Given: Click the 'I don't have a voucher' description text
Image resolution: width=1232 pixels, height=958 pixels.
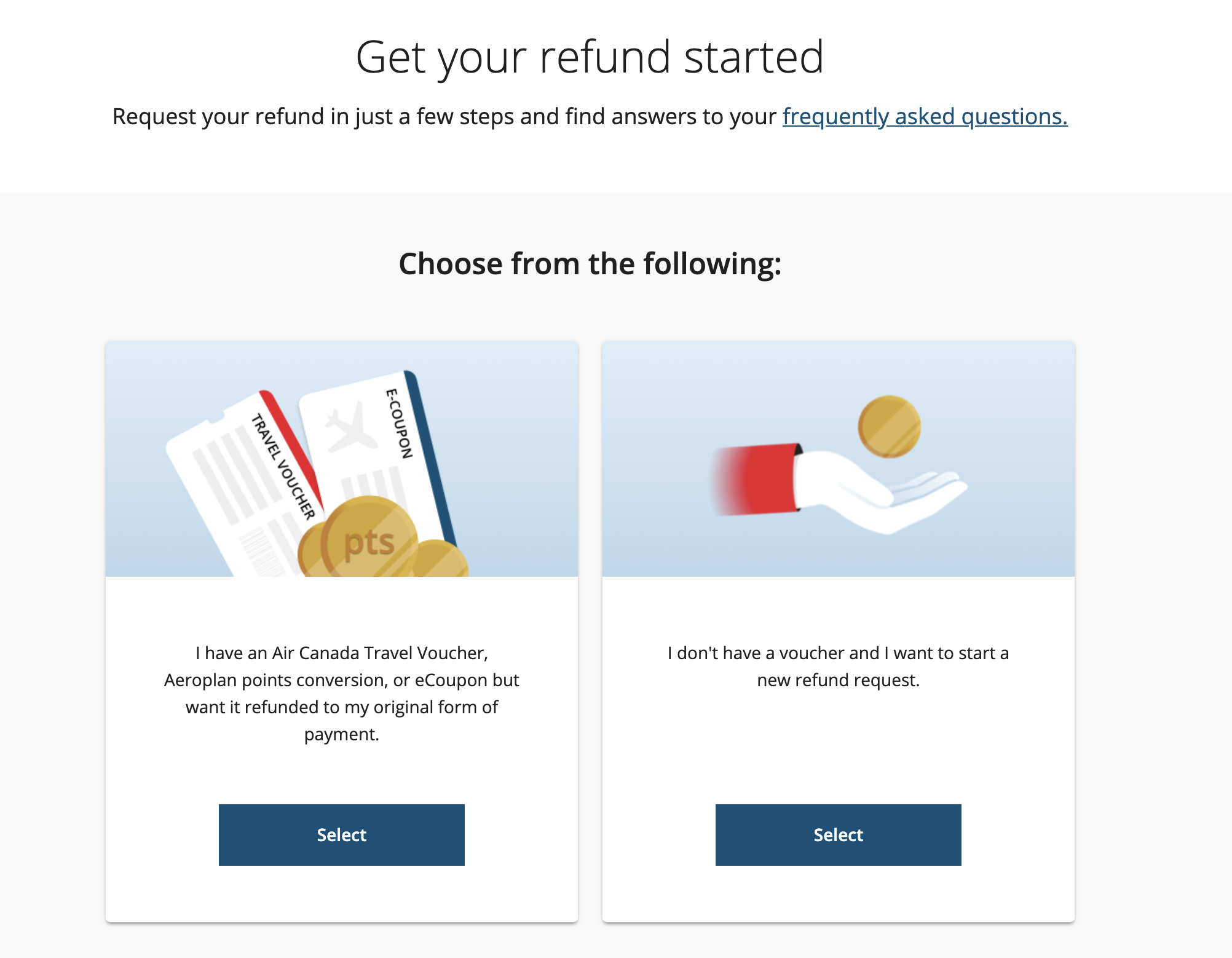Looking at the screenshot, I should point(838,666).
